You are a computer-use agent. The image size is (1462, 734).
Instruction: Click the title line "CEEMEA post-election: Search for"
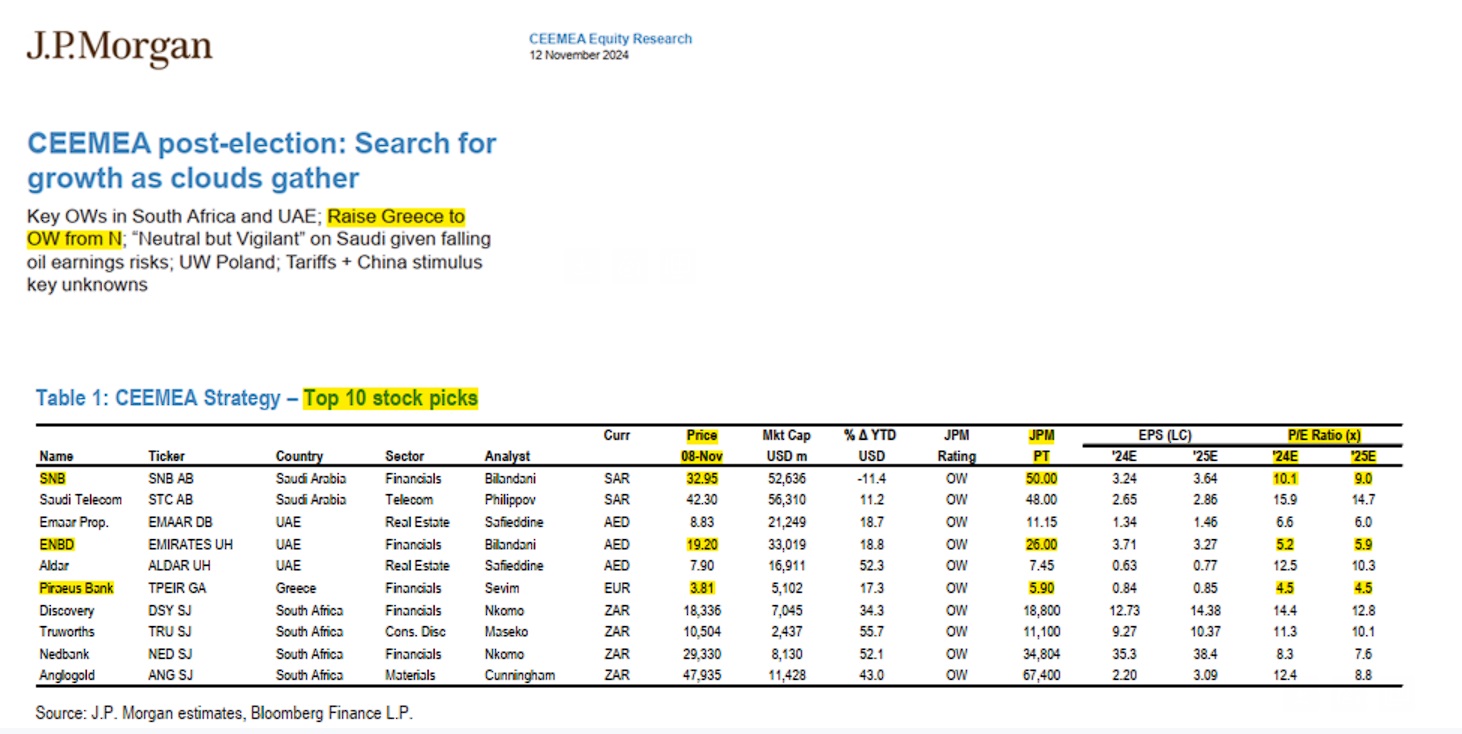(x=262, y=143)
